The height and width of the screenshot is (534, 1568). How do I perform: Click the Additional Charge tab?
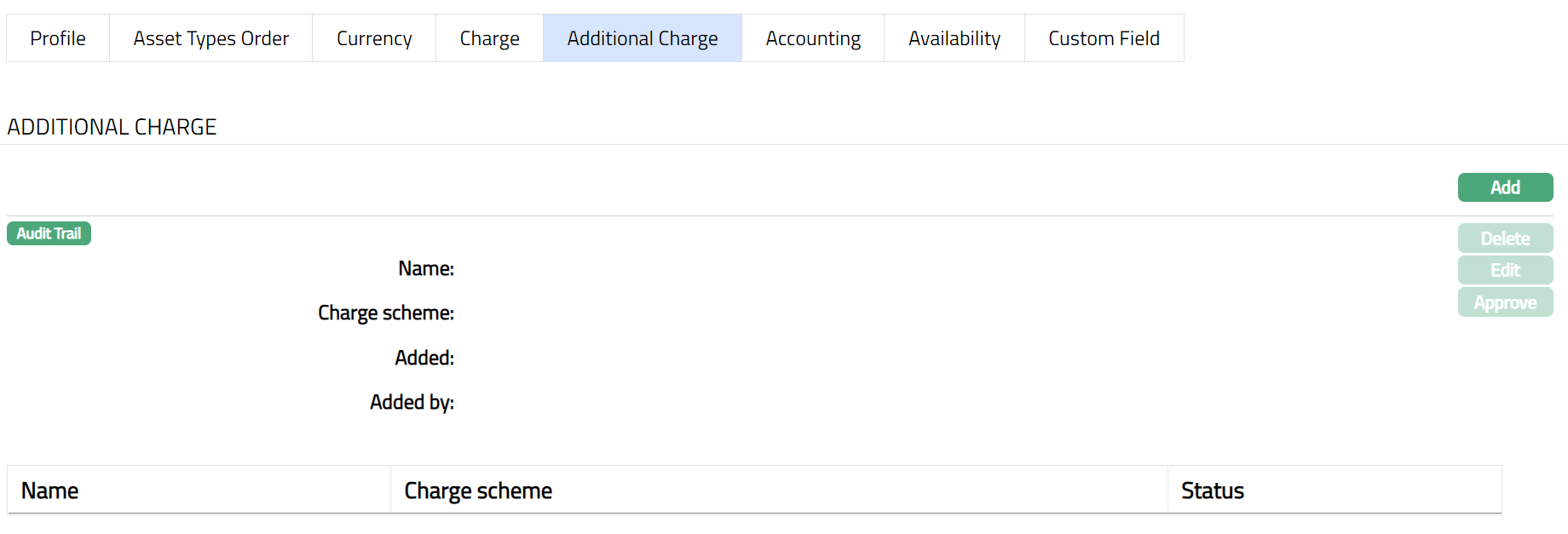(643, 38)
